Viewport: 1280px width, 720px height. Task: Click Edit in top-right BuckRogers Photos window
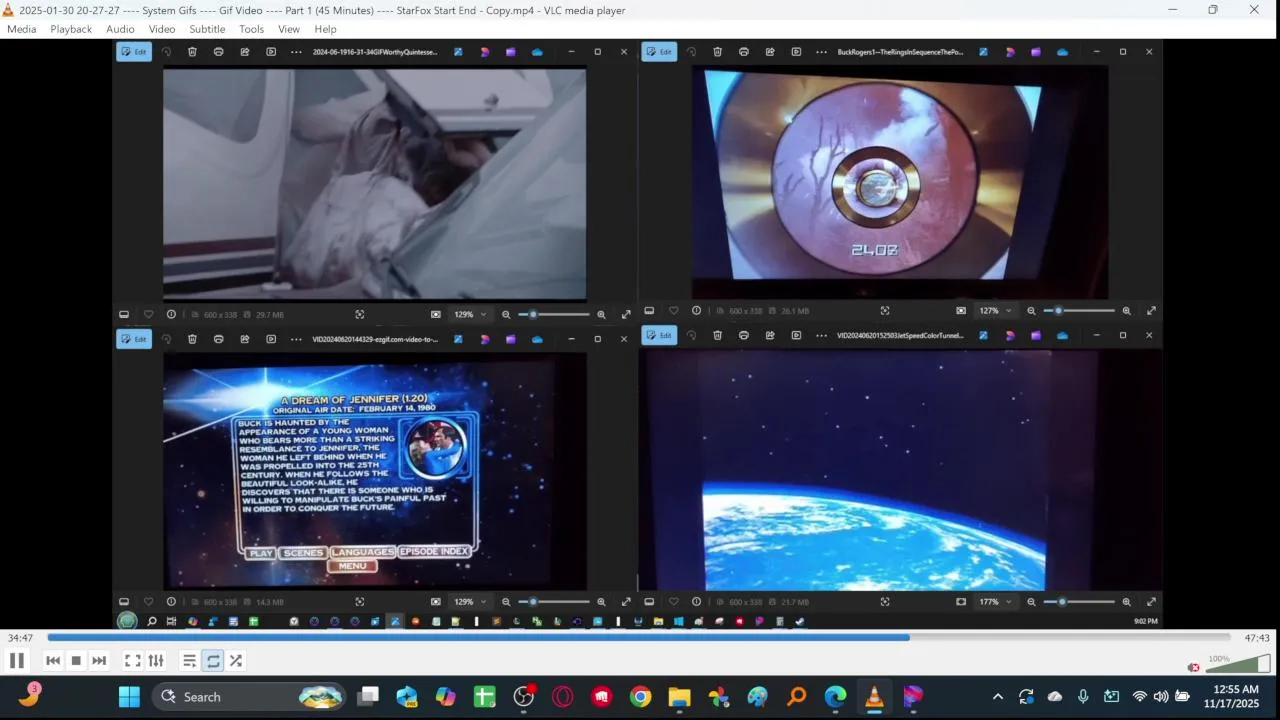point(659,52)
